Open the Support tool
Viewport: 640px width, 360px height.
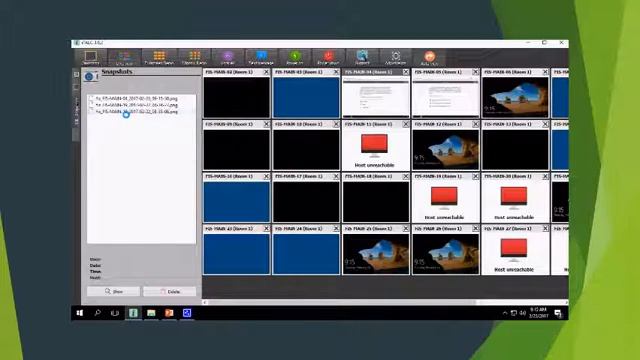tap(362, 58)
